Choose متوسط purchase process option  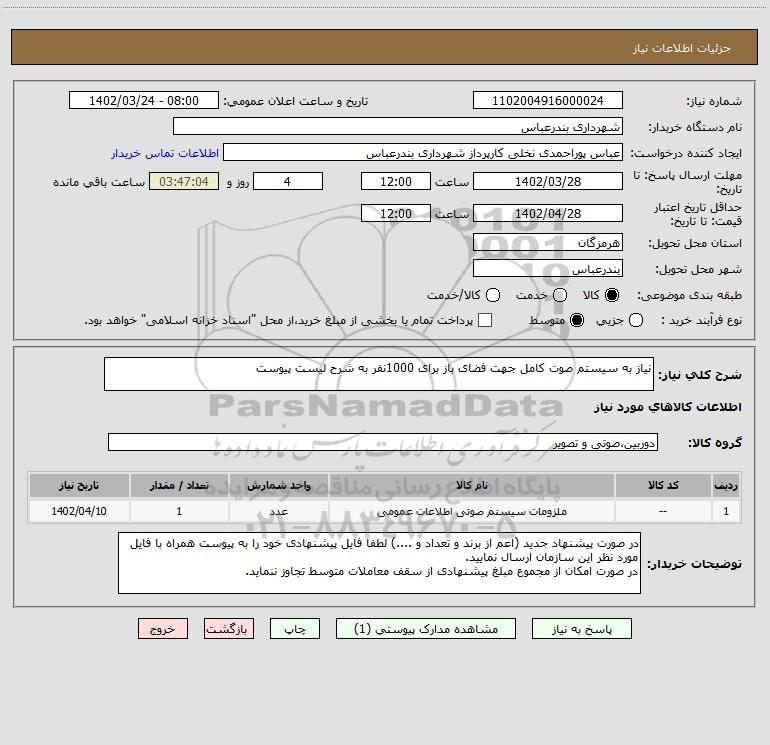pyautogui.click(x=577, y=320)
